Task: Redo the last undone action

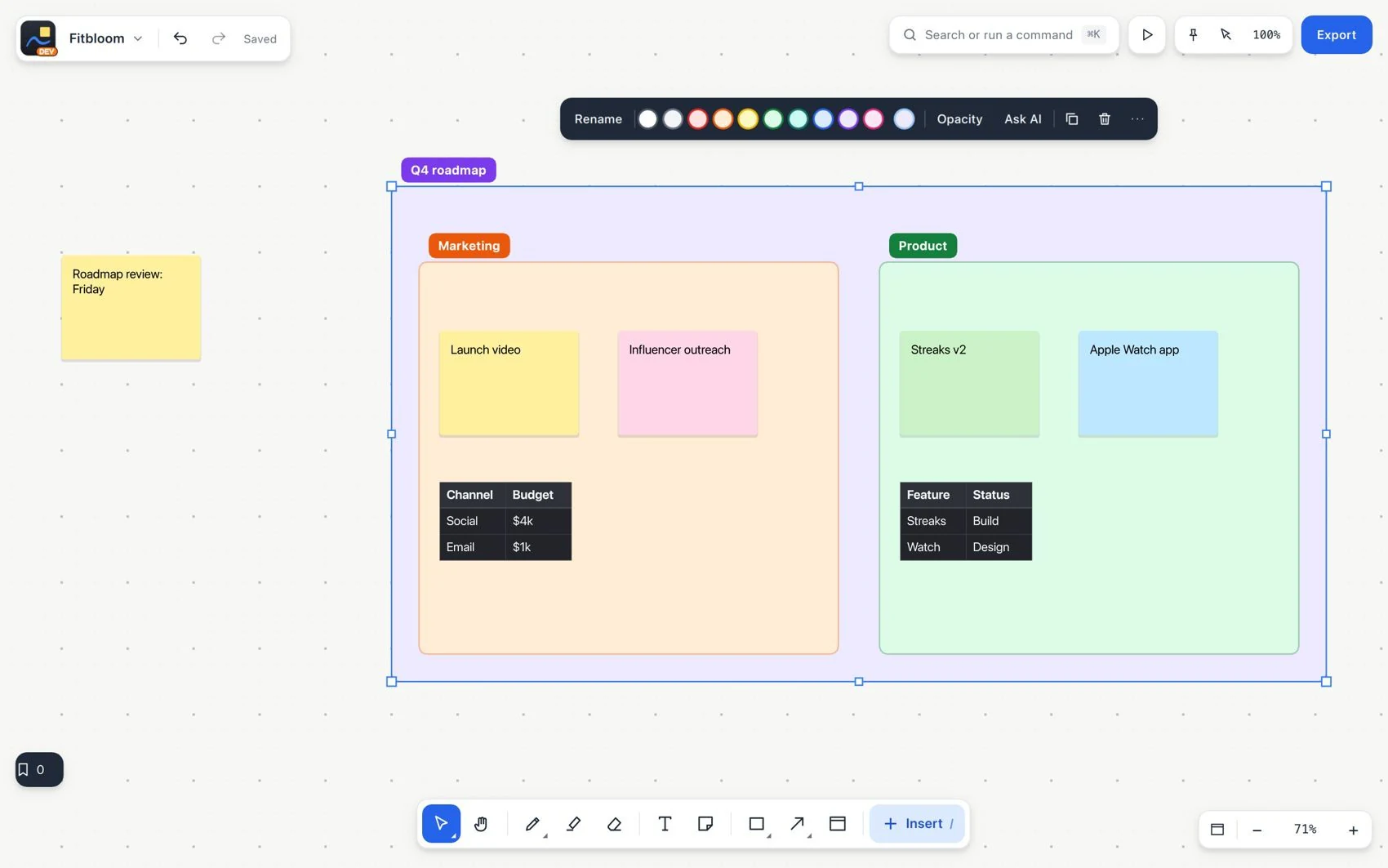Action: [218, 38]
